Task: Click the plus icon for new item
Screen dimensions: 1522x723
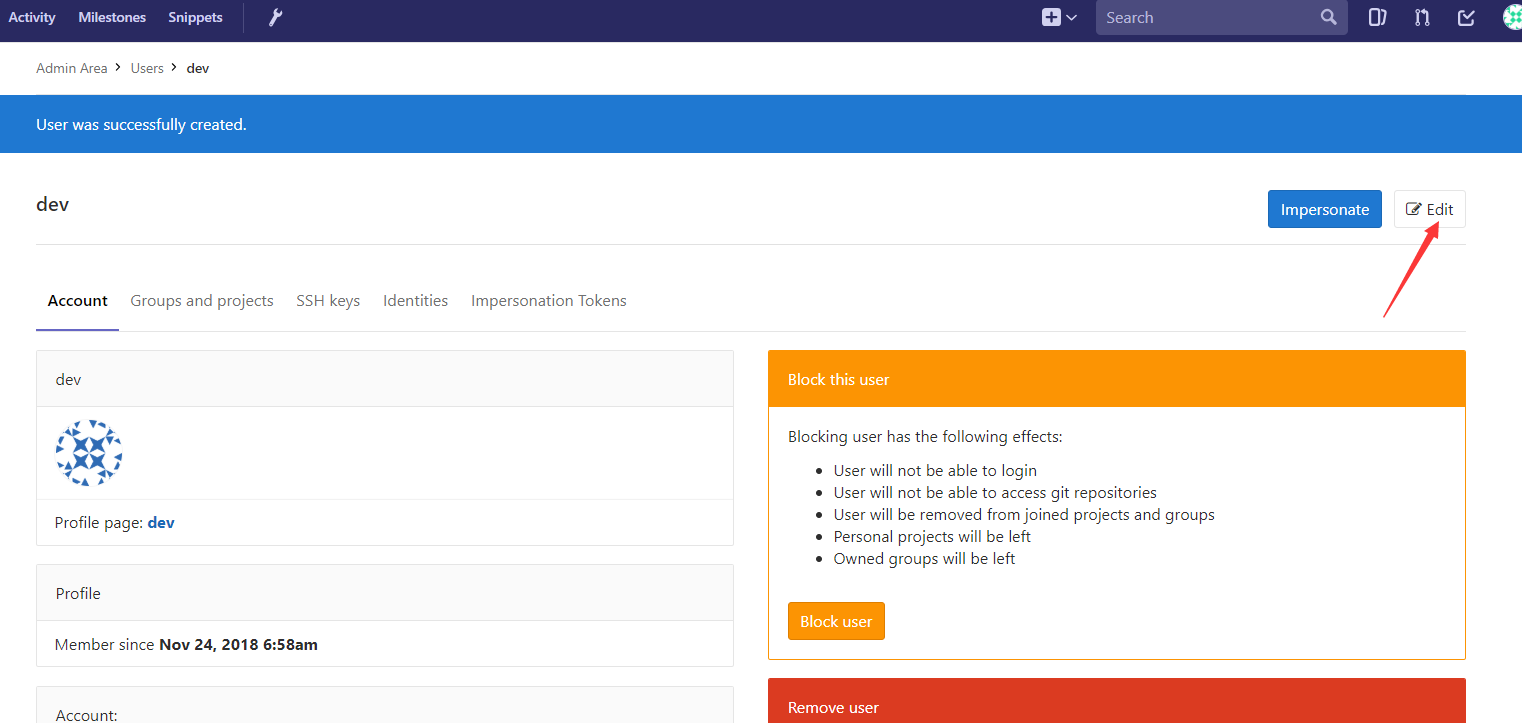Action: tap(1051, 17)
